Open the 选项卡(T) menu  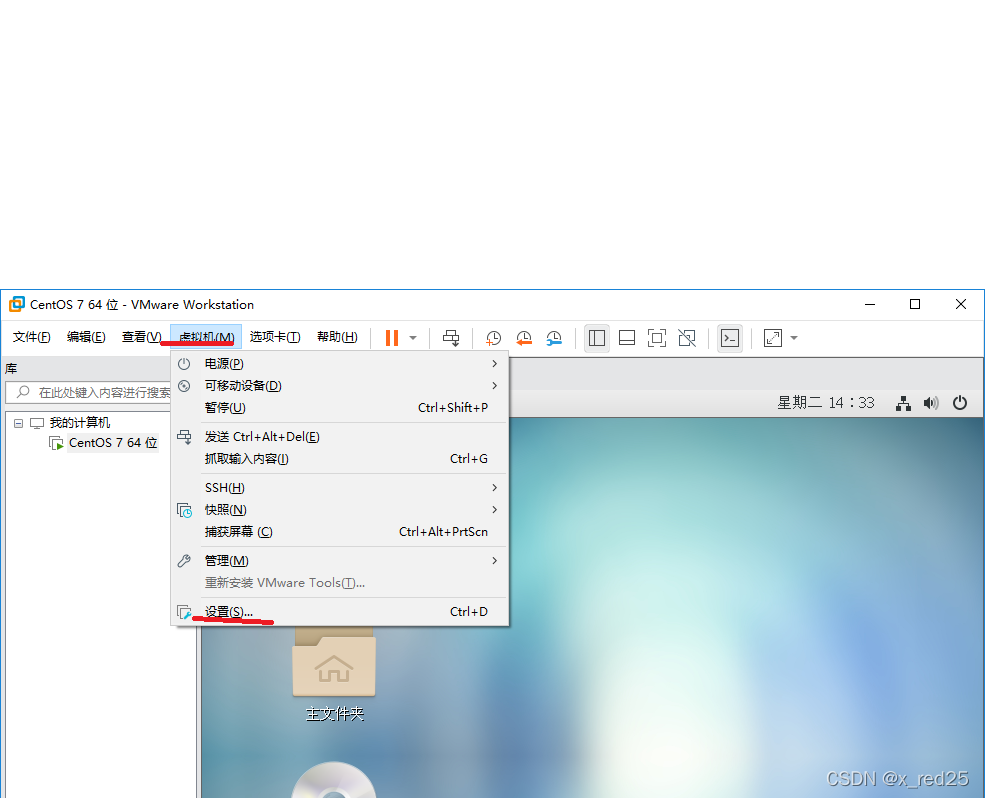pyautogui.click(x=275, y=337)
